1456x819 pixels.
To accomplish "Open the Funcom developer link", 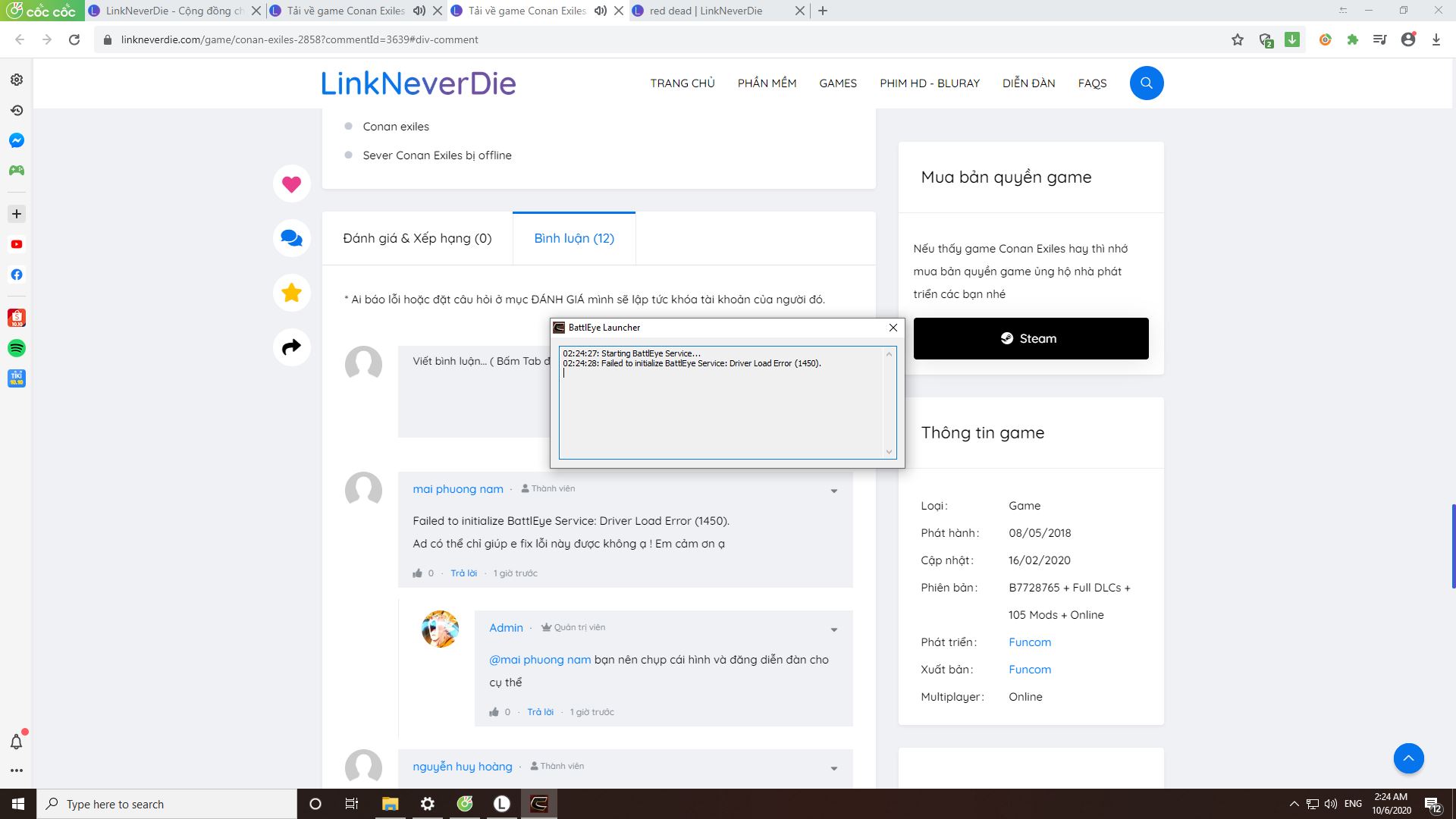I will pos(1029,642).
